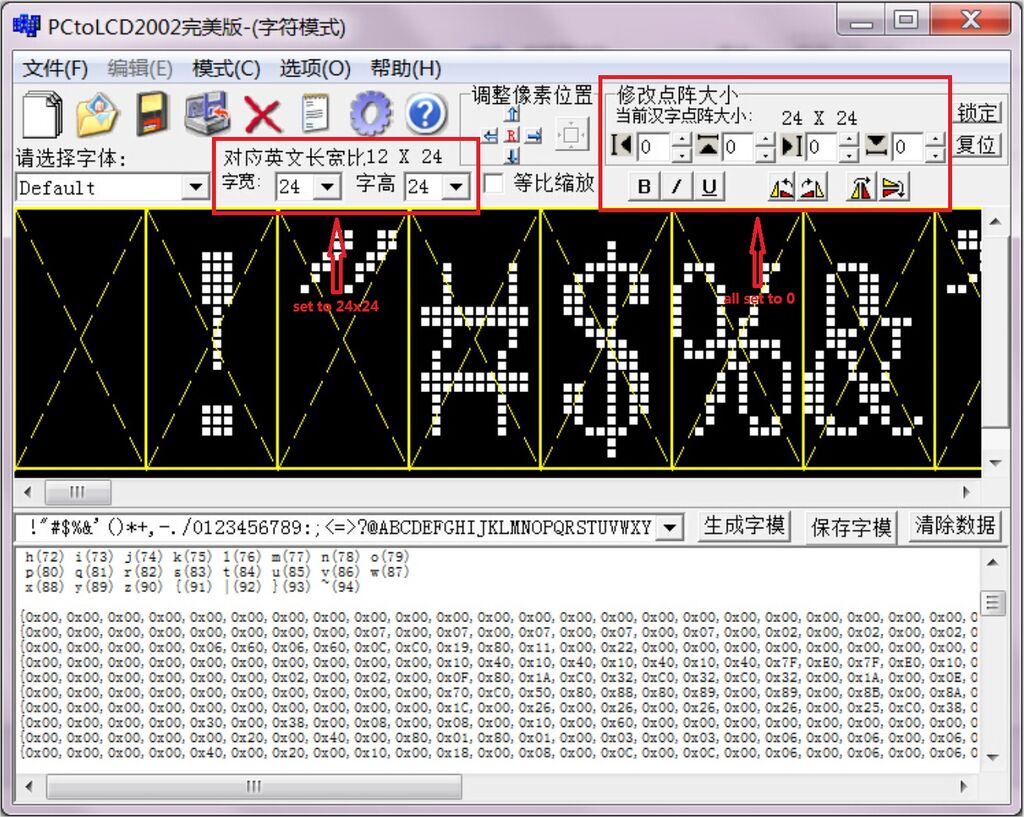Open the 字宽 width dropdown
1024x817 pixels.
(327, 187)
